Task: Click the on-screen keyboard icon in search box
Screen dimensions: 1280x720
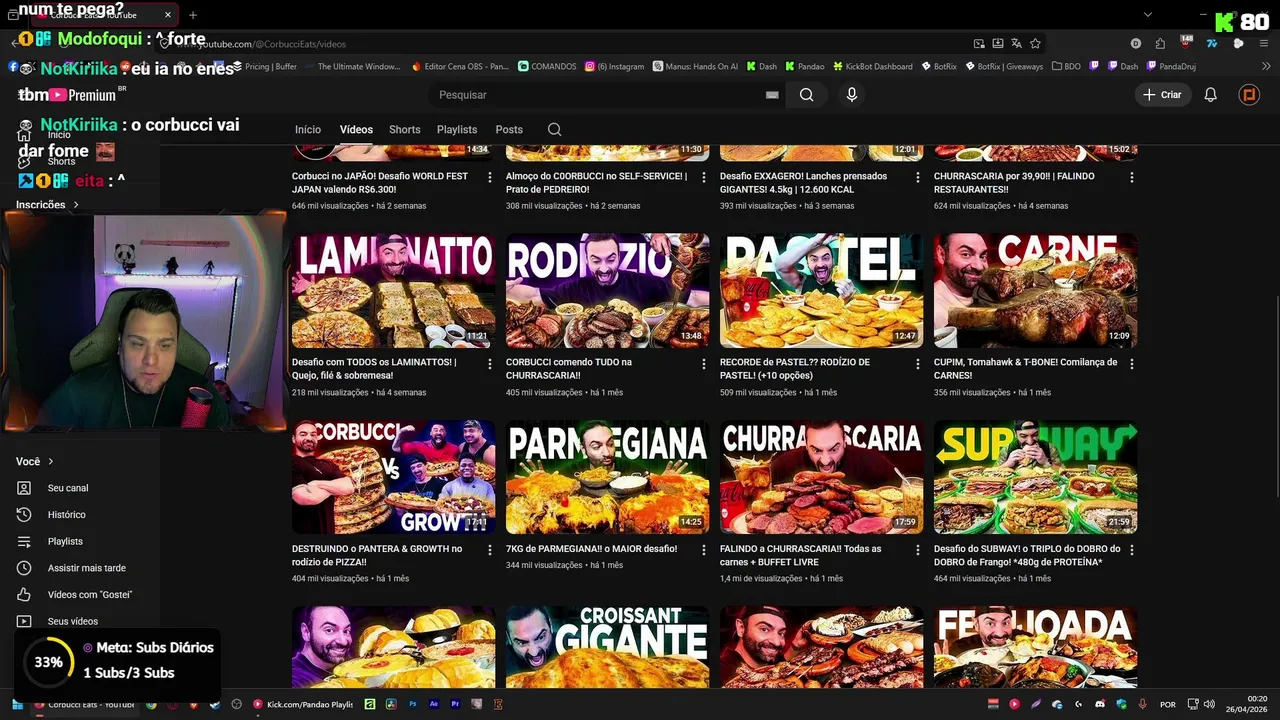Action: point(772,95)
